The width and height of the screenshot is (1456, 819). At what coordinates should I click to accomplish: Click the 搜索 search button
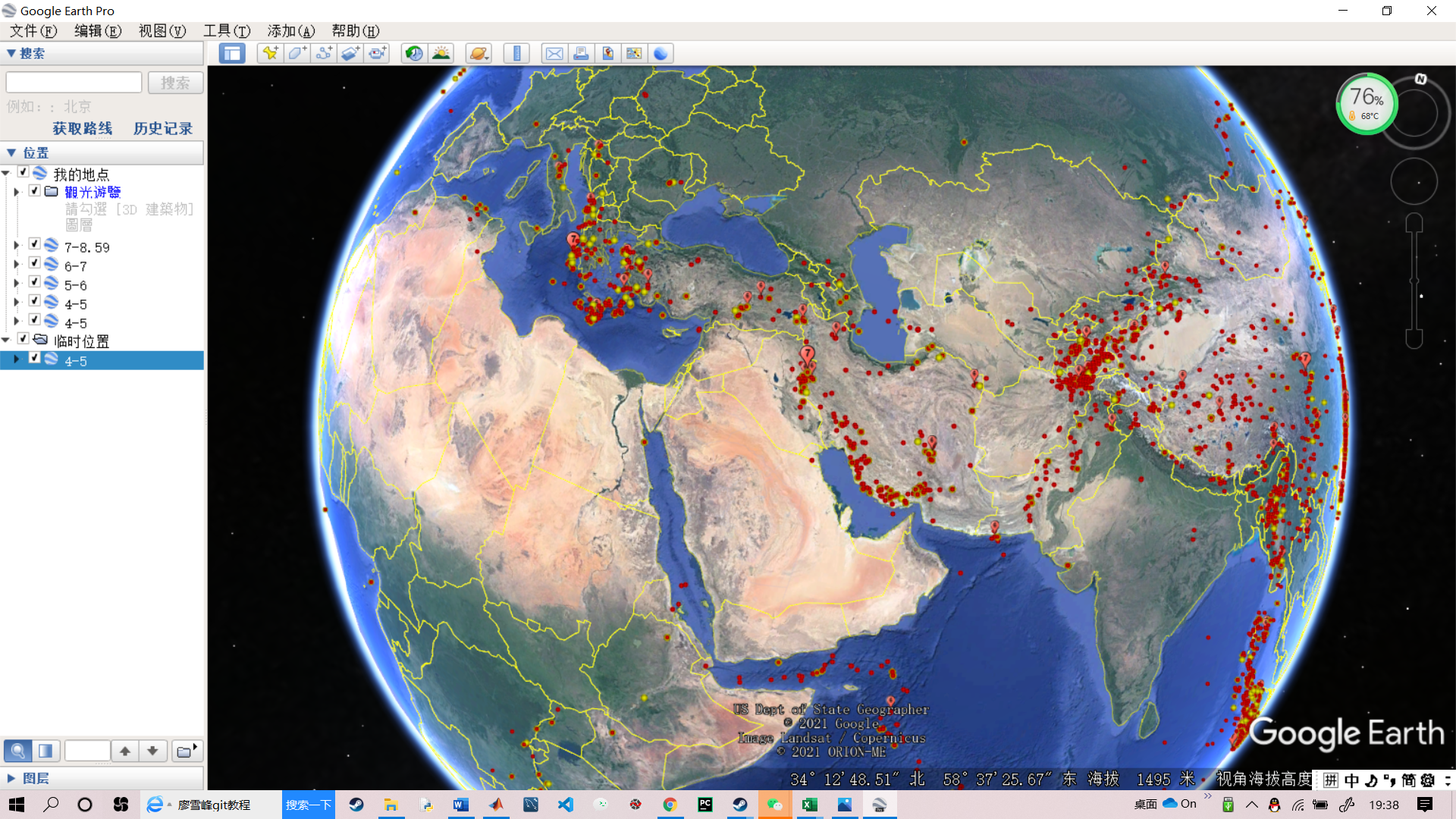tap(175, 83)
